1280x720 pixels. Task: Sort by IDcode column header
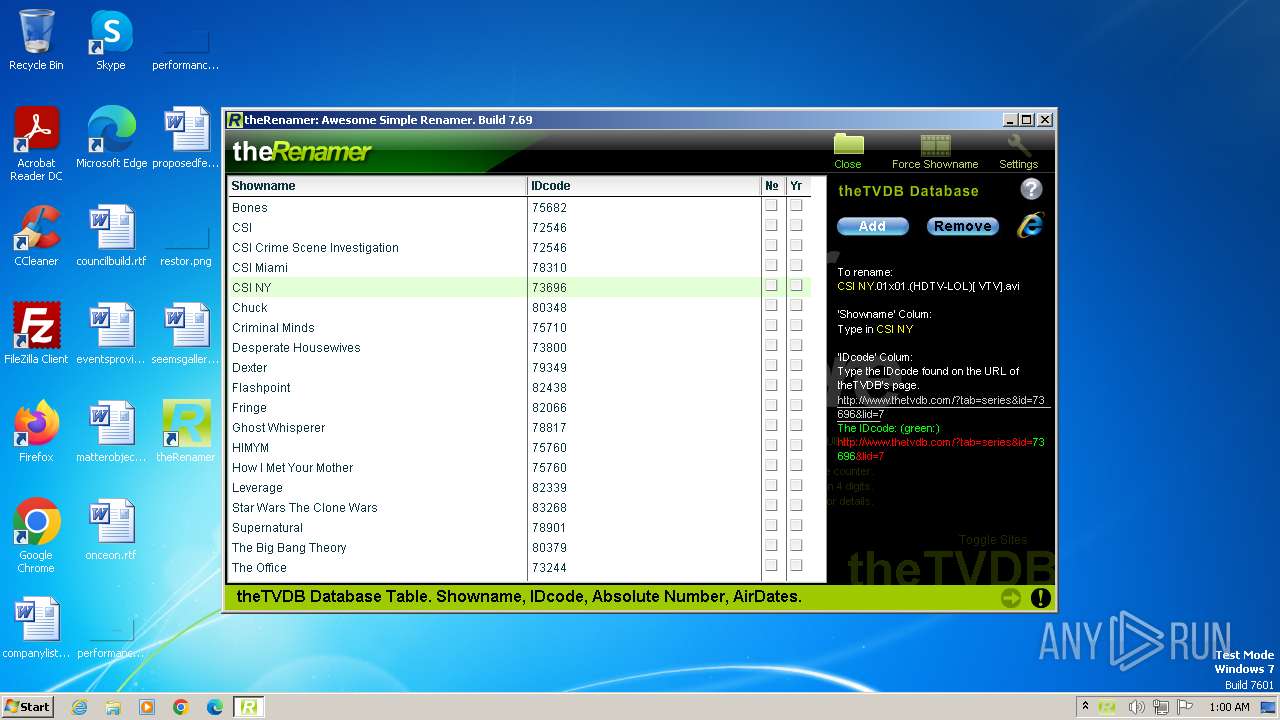(x=644, y=186)
